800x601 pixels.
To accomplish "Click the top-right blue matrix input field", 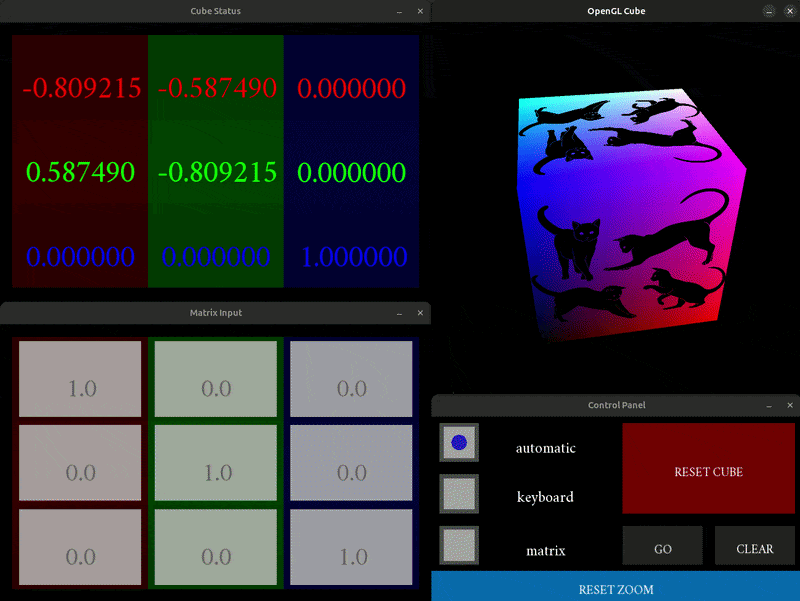I will pos(351,379).
